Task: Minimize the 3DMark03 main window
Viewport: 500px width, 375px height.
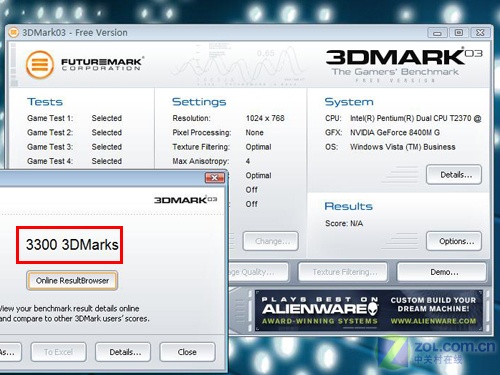Action: [x=437, y=33]
